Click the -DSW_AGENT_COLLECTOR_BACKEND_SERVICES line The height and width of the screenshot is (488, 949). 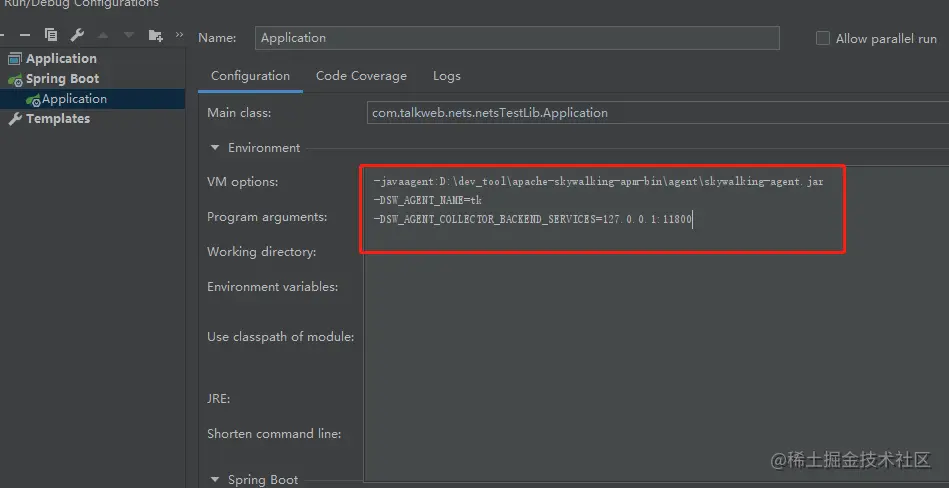[533, 219]
